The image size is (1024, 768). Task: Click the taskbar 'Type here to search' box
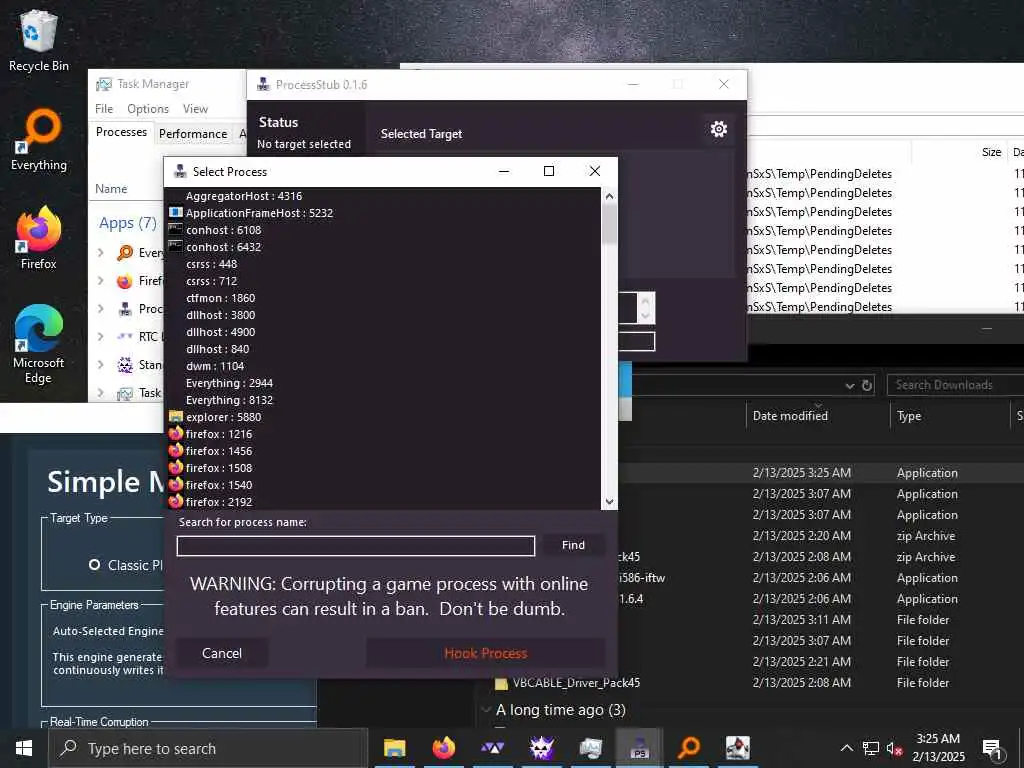click(208, 748)
